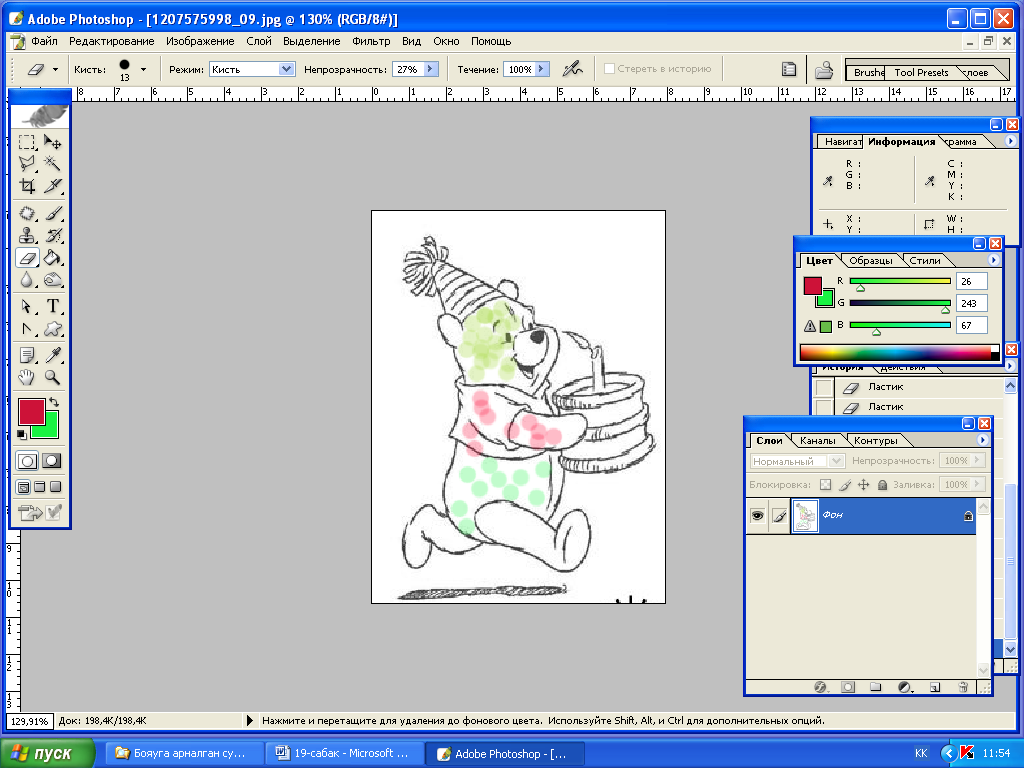Switch to Standard mode editing

(x=27, y=461)
